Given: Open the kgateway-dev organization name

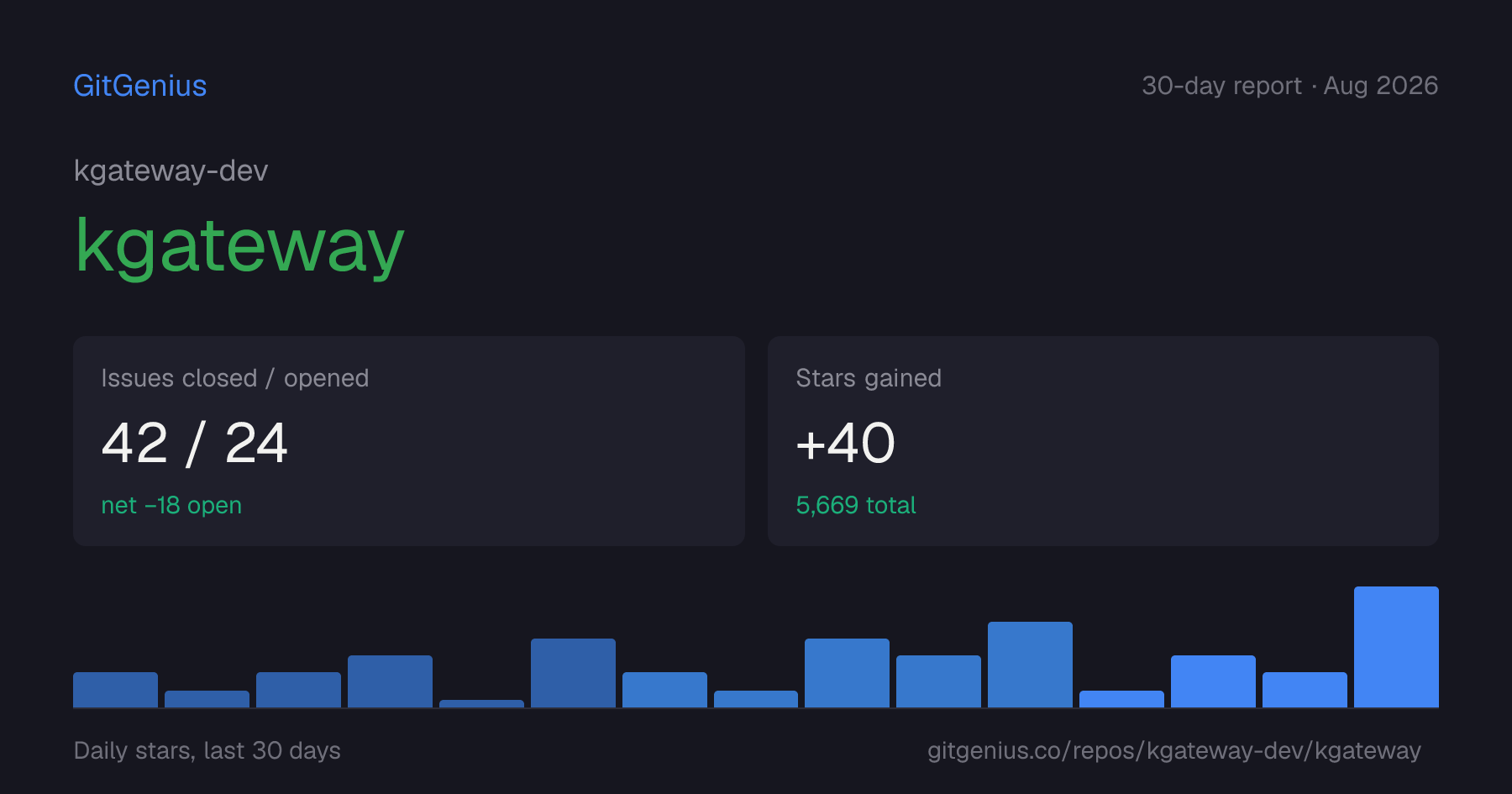Looking at the screenshot, I should coord(171,171).
